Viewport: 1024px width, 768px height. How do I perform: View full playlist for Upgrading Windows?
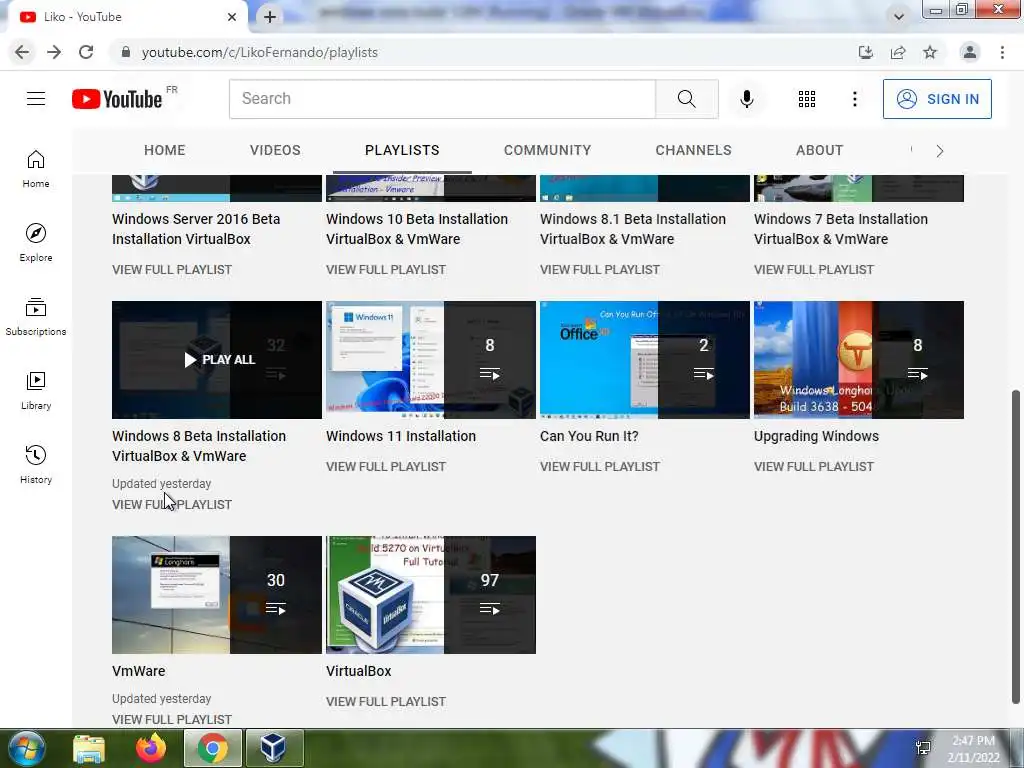click(814, 467)
